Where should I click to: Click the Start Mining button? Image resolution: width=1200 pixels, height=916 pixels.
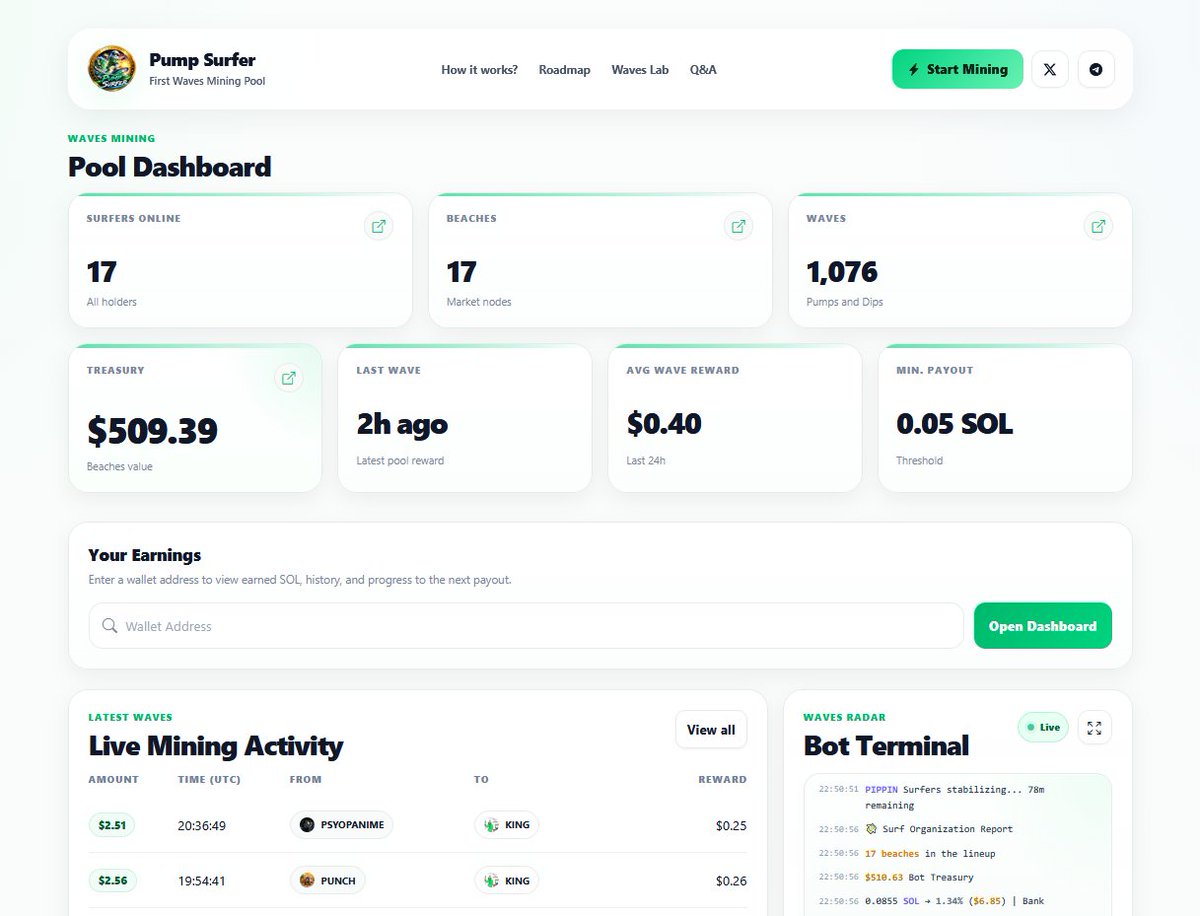tap(957, 69)
